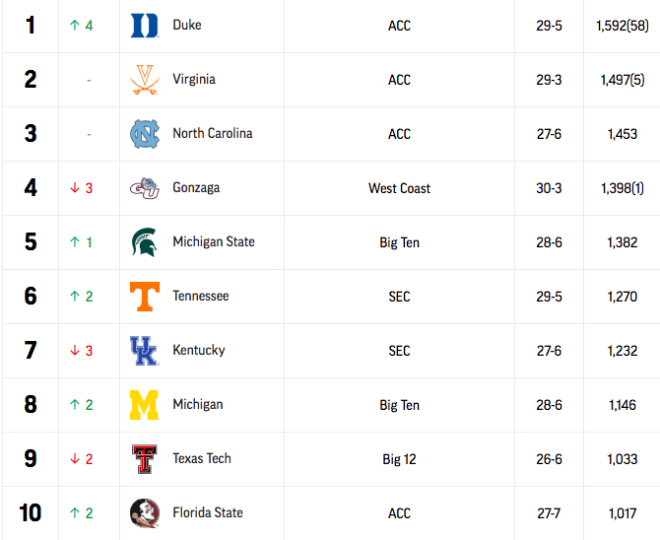Click the orange Tennessee T logo
Image resolution: width=660 pixels, height=540 pixels.
pyautogui.click(x=144, y=296)
